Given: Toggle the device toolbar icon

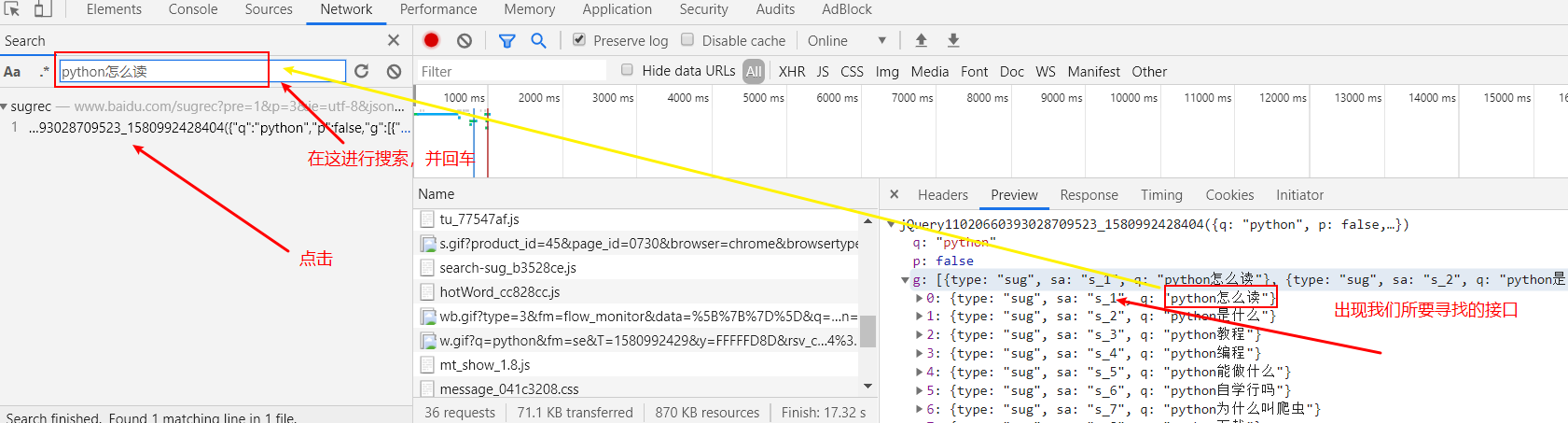Looking at the screenshot, I should [42, 9].
